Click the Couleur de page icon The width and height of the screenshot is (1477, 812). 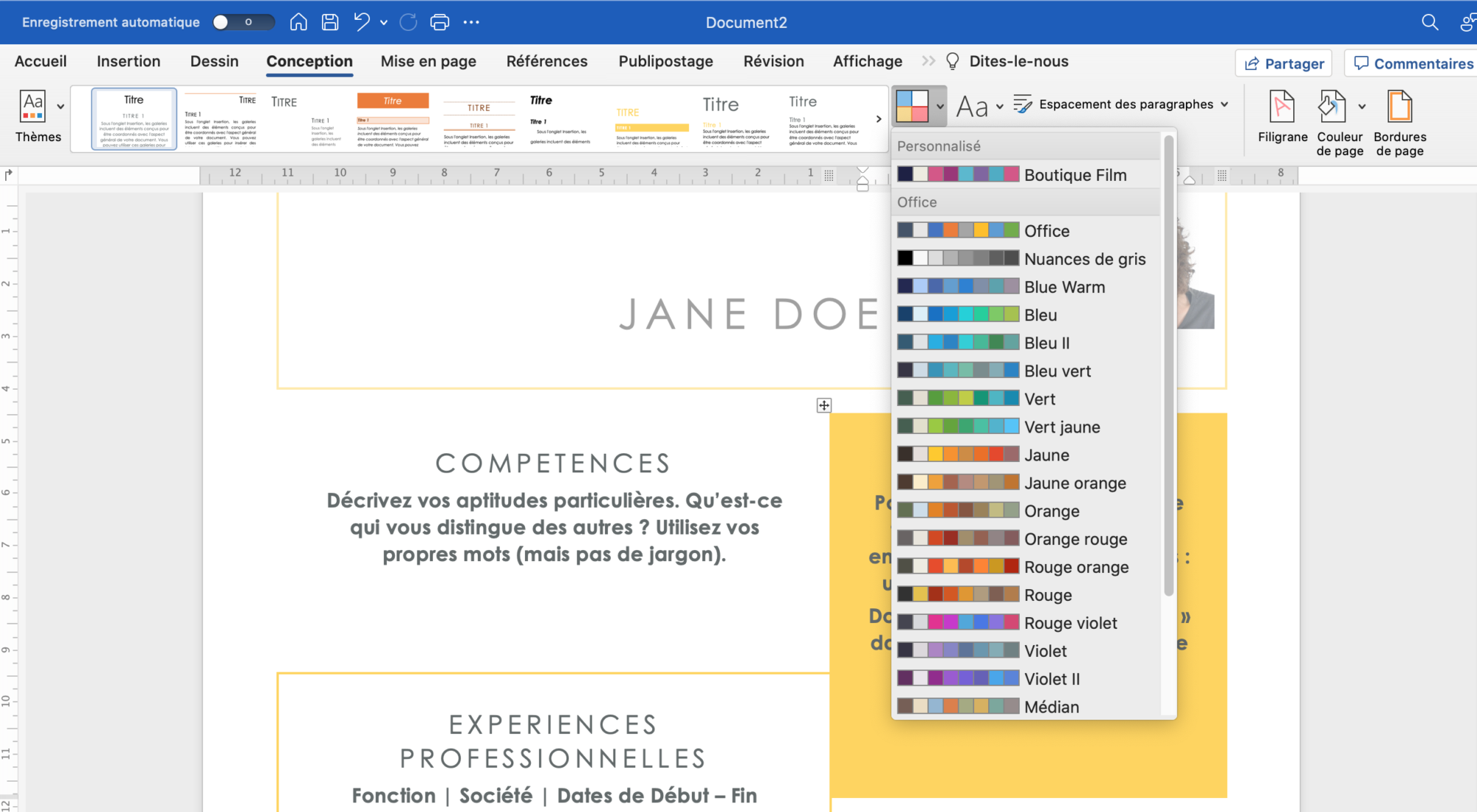click(x=1332, y=106)
